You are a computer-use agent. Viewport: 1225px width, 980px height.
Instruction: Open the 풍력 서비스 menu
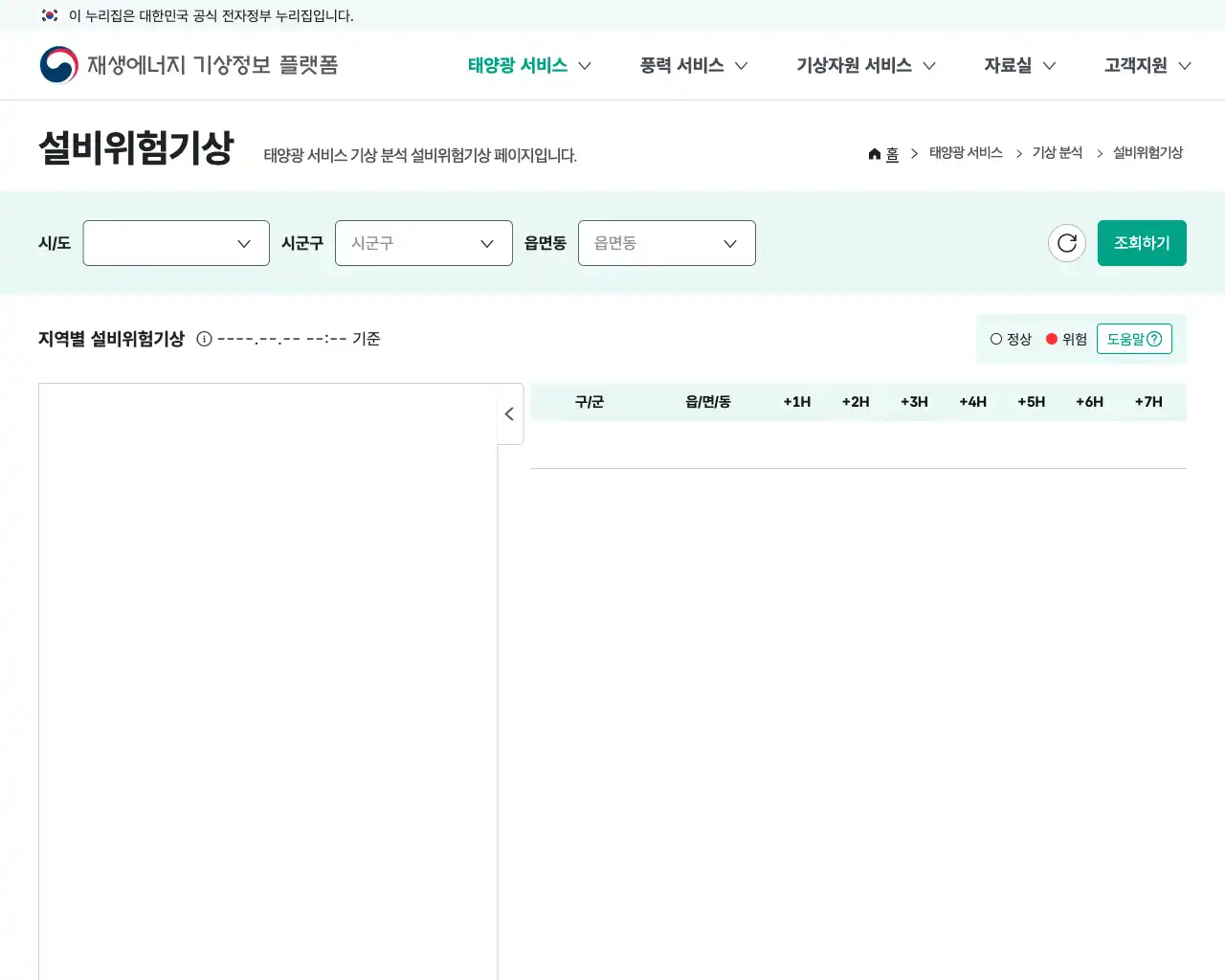click(680, 65)
